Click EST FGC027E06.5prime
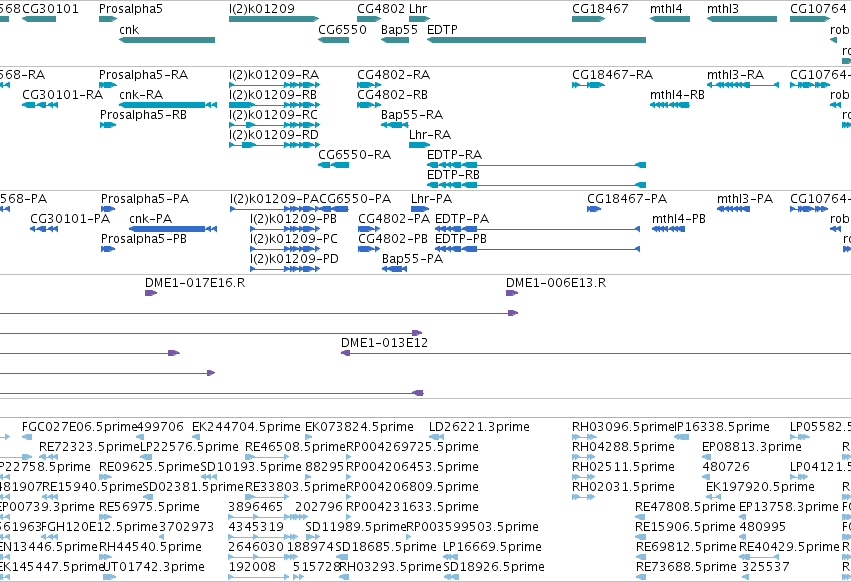This screenshot has height=582, width=851. [79, 427]
